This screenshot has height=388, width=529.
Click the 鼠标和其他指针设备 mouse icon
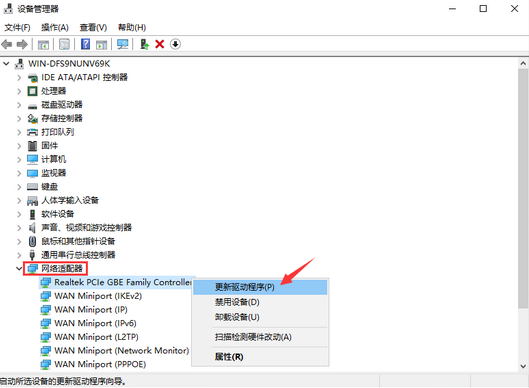(x=32, y=241)
